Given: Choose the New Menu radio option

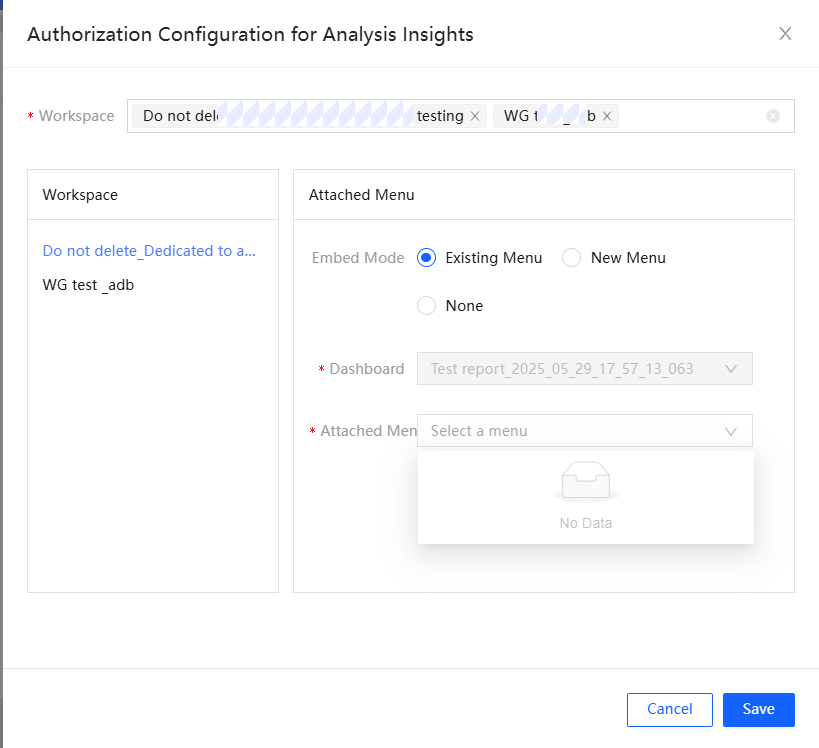Looking at the screenshot, I should (572, 258).
